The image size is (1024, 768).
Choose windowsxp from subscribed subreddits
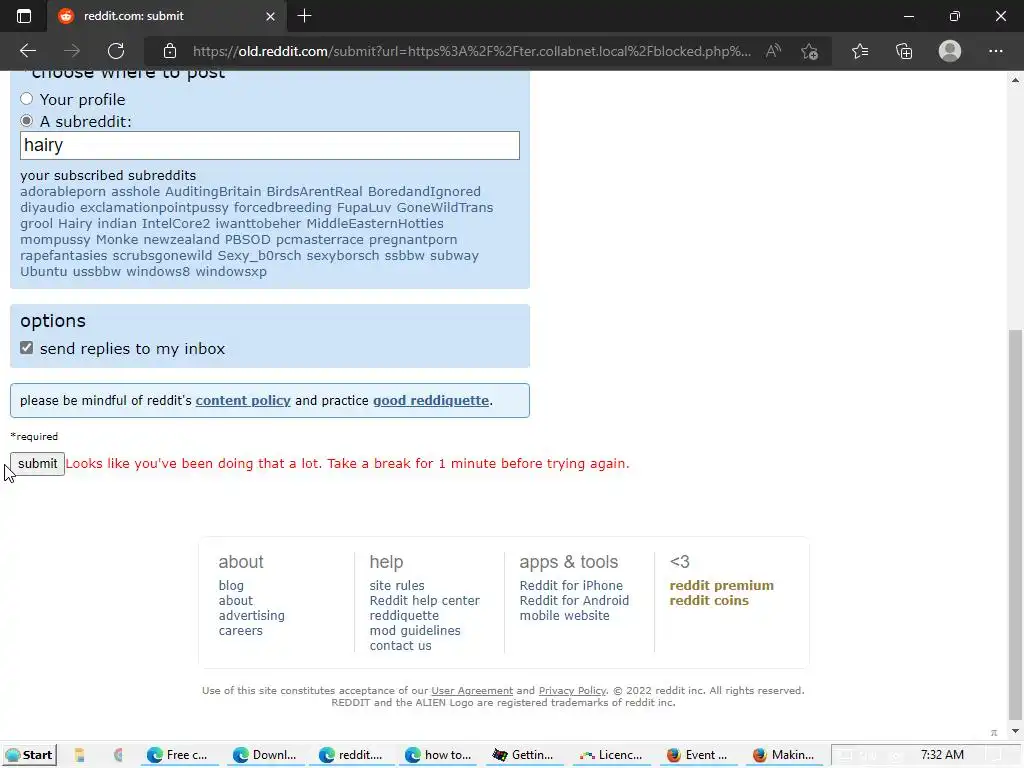pos(231,272)
